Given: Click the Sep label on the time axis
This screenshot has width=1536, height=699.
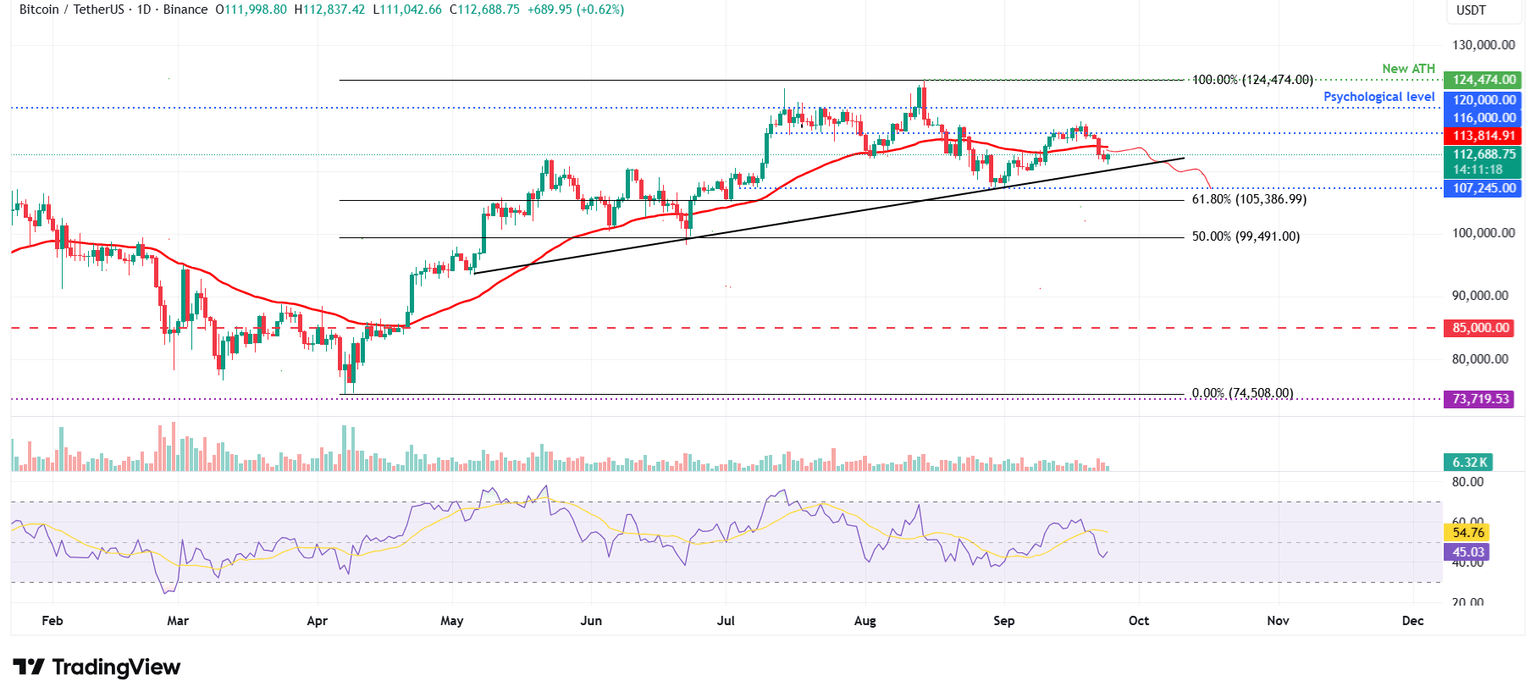Looking at the screenshot, I should (x=1004, y=621).
